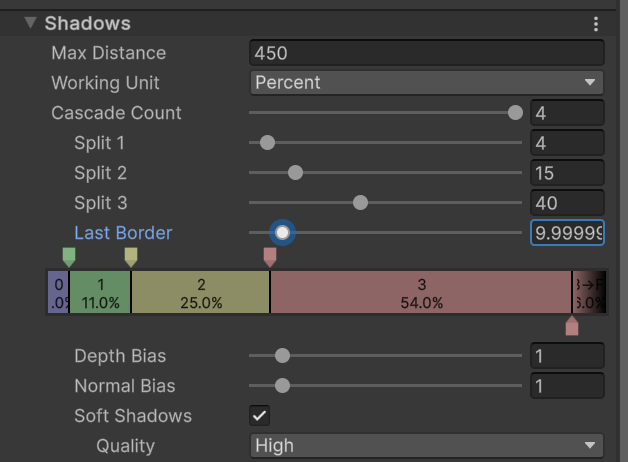This screenshot has width=628, height=462.
Task: Click the Split 3 slider handle
Action: tap(360, 203)
